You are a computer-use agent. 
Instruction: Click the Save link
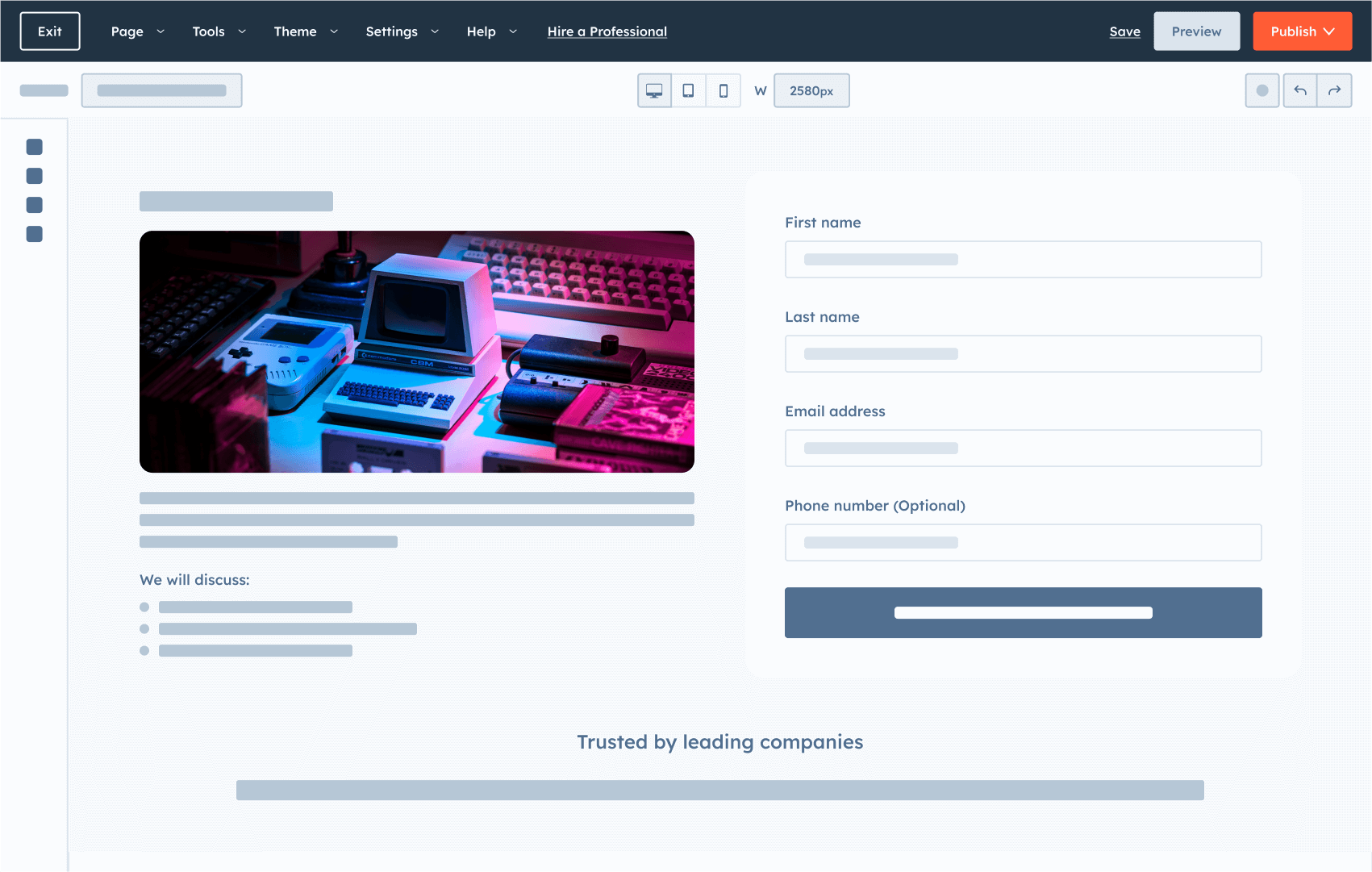(1124, 31)
